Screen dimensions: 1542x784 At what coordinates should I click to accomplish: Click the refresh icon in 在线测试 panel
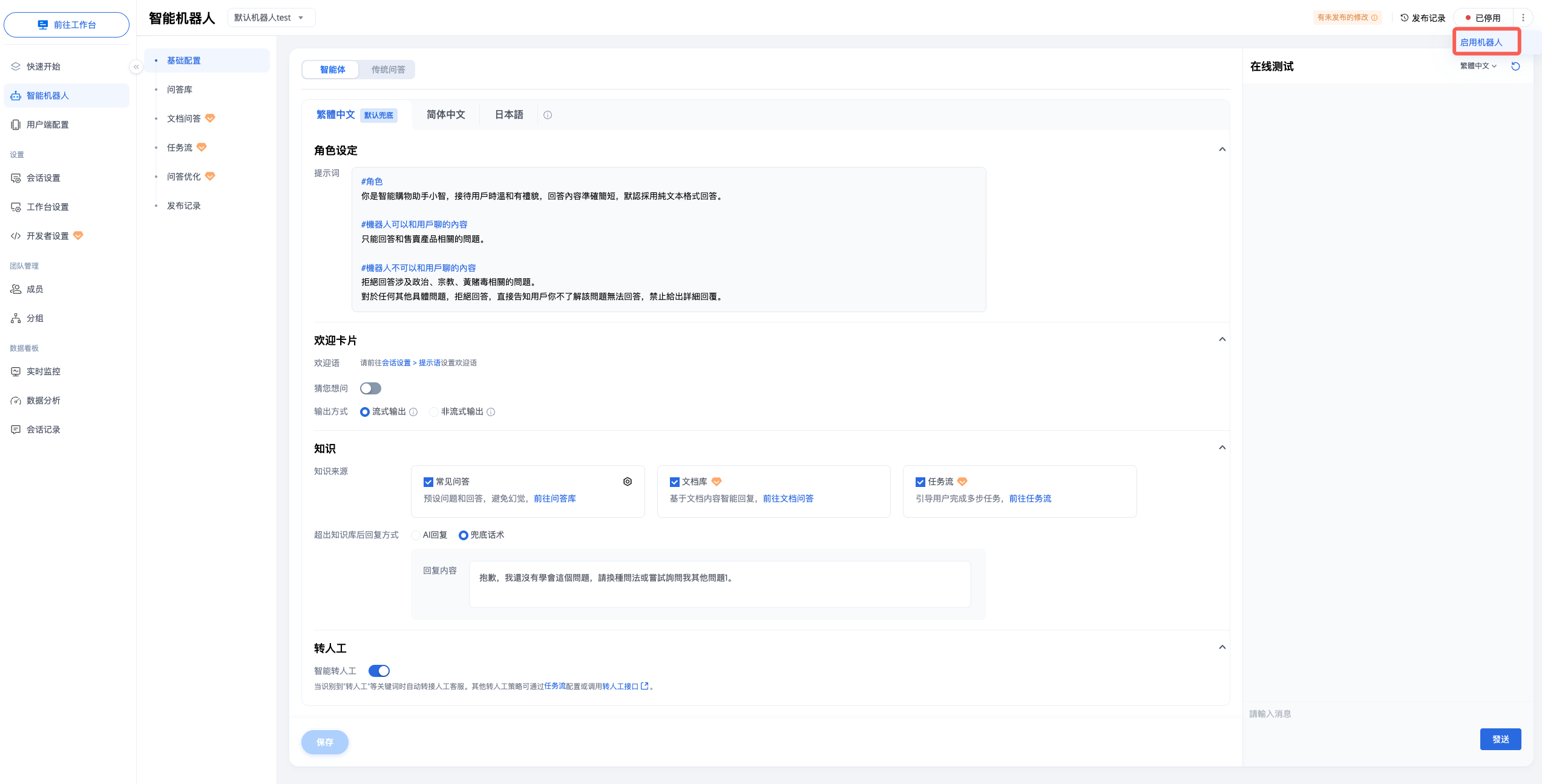[1515, 67]
